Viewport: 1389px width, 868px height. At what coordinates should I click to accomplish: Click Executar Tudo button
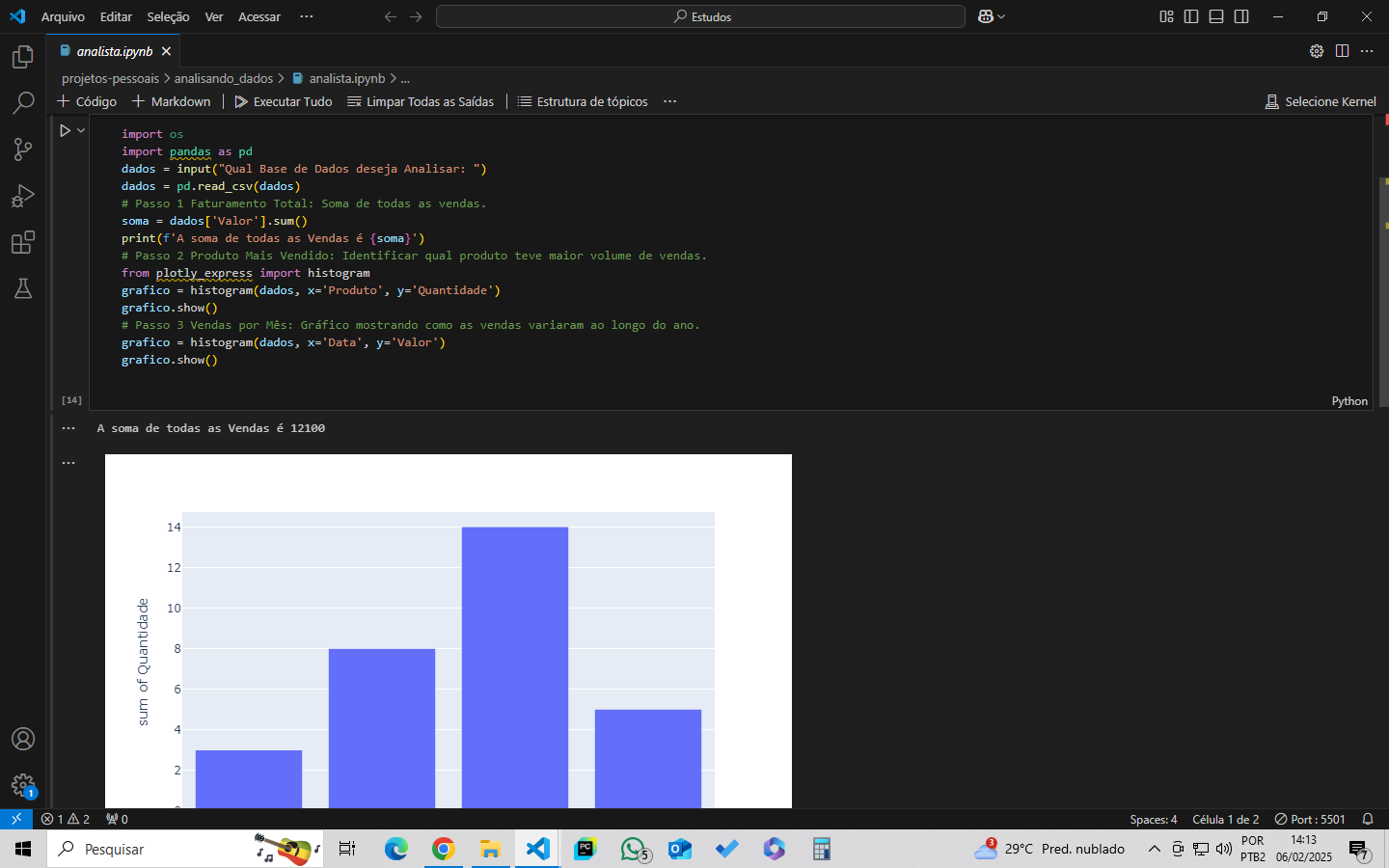click(284, 101)
